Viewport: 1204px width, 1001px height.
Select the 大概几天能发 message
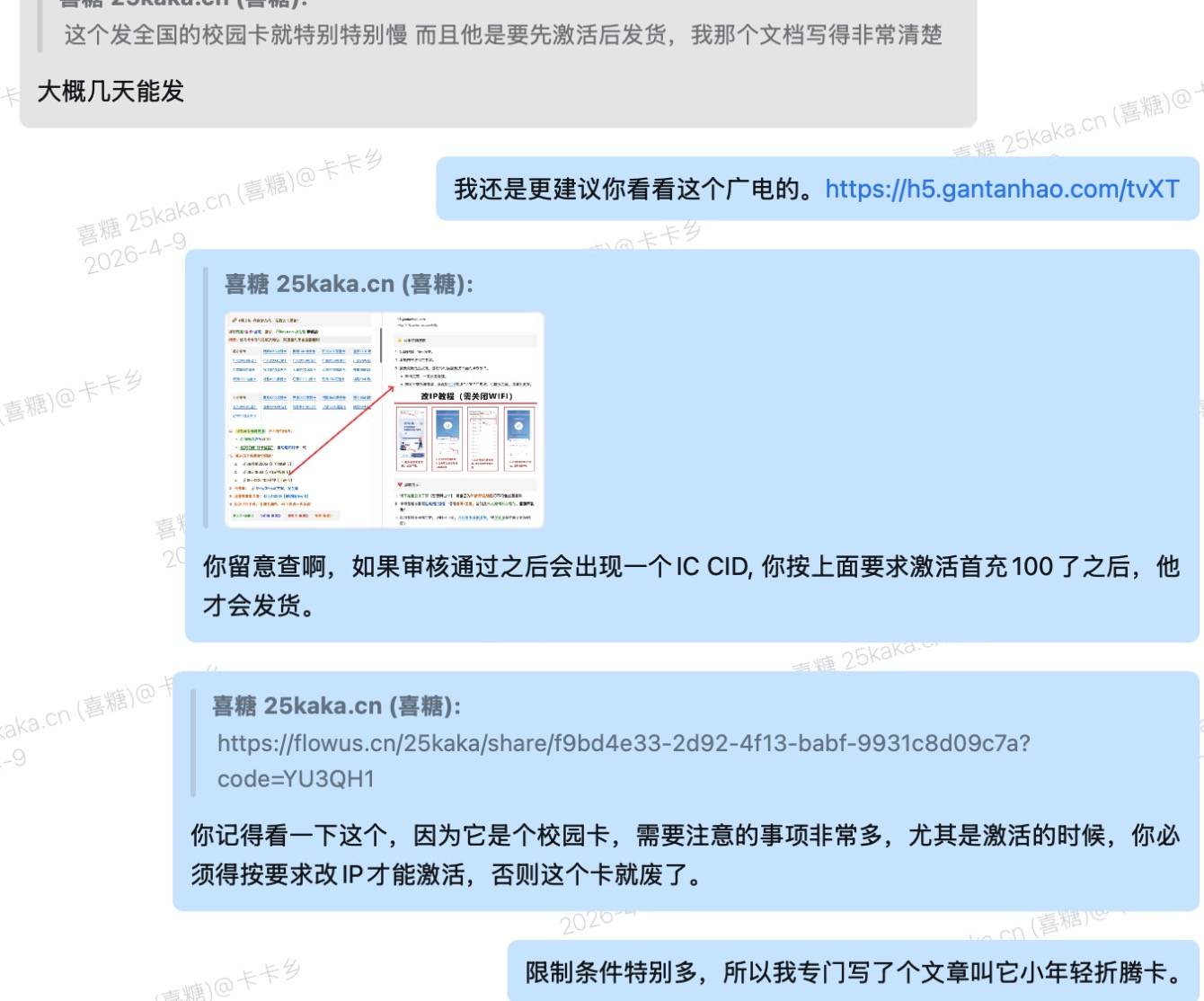click(x=111, y=92)
